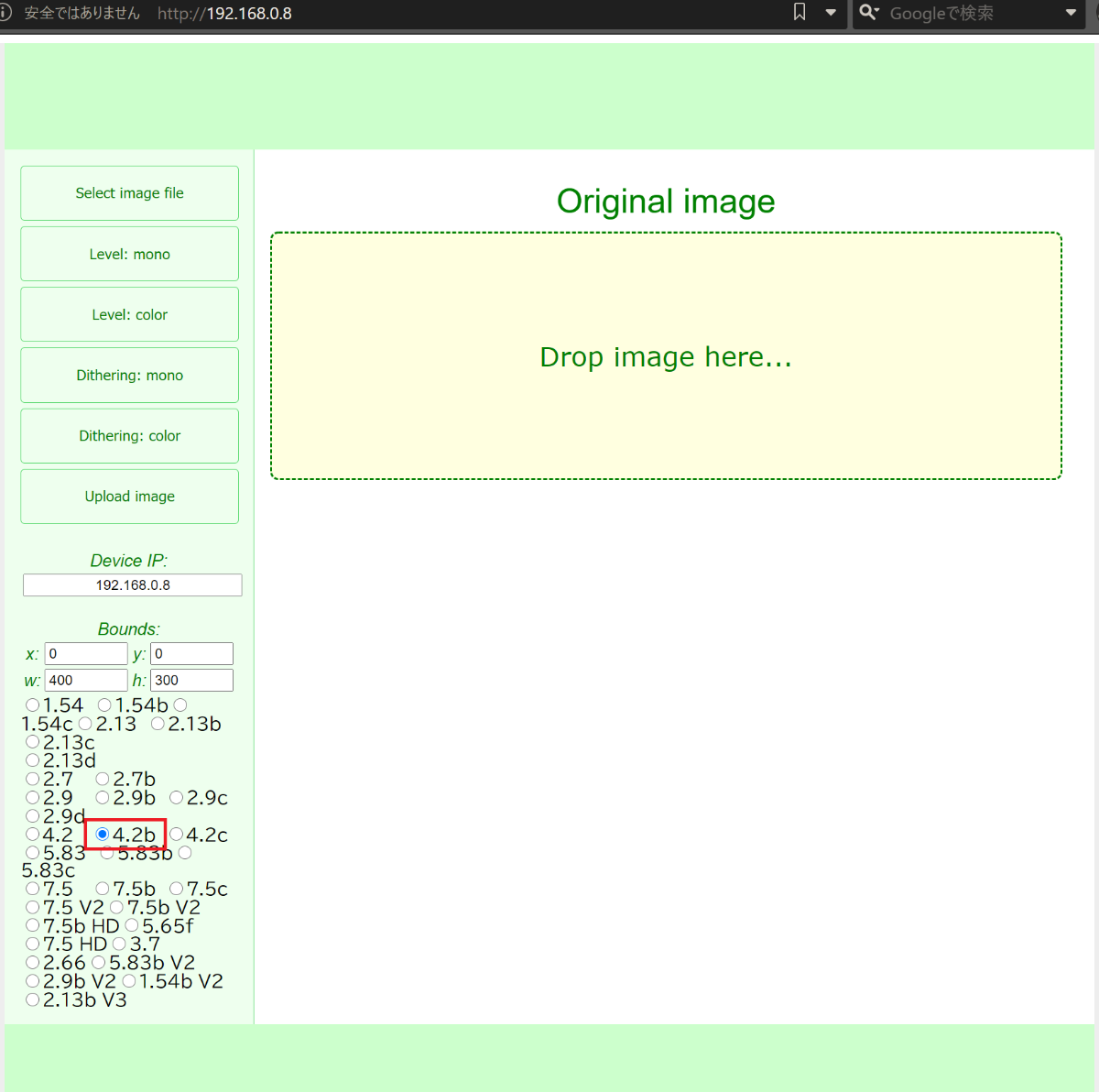Choose the 5.83b V2 radio option
Image resolution: width=1099 pixels, height=1092 pixels.
(99, 962)
